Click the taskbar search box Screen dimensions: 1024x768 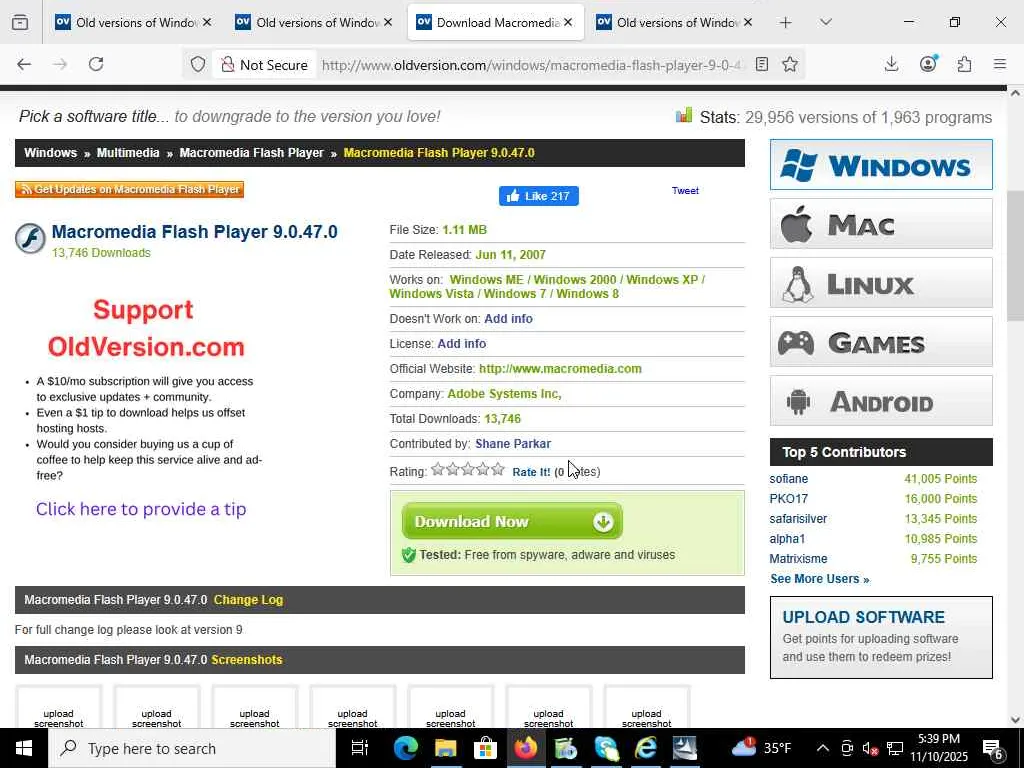tap(192, 748)
